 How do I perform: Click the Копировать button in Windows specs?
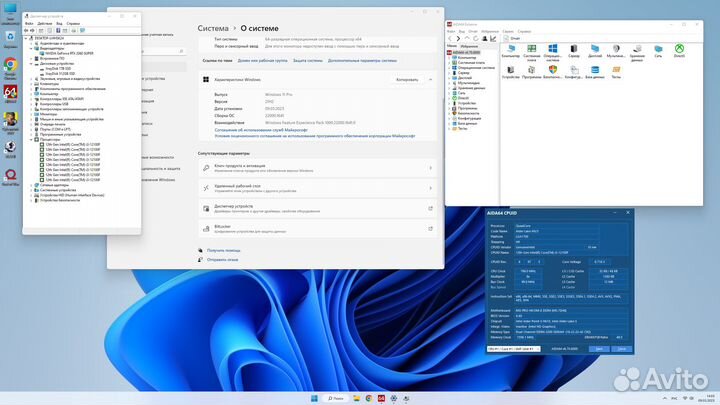407,79
